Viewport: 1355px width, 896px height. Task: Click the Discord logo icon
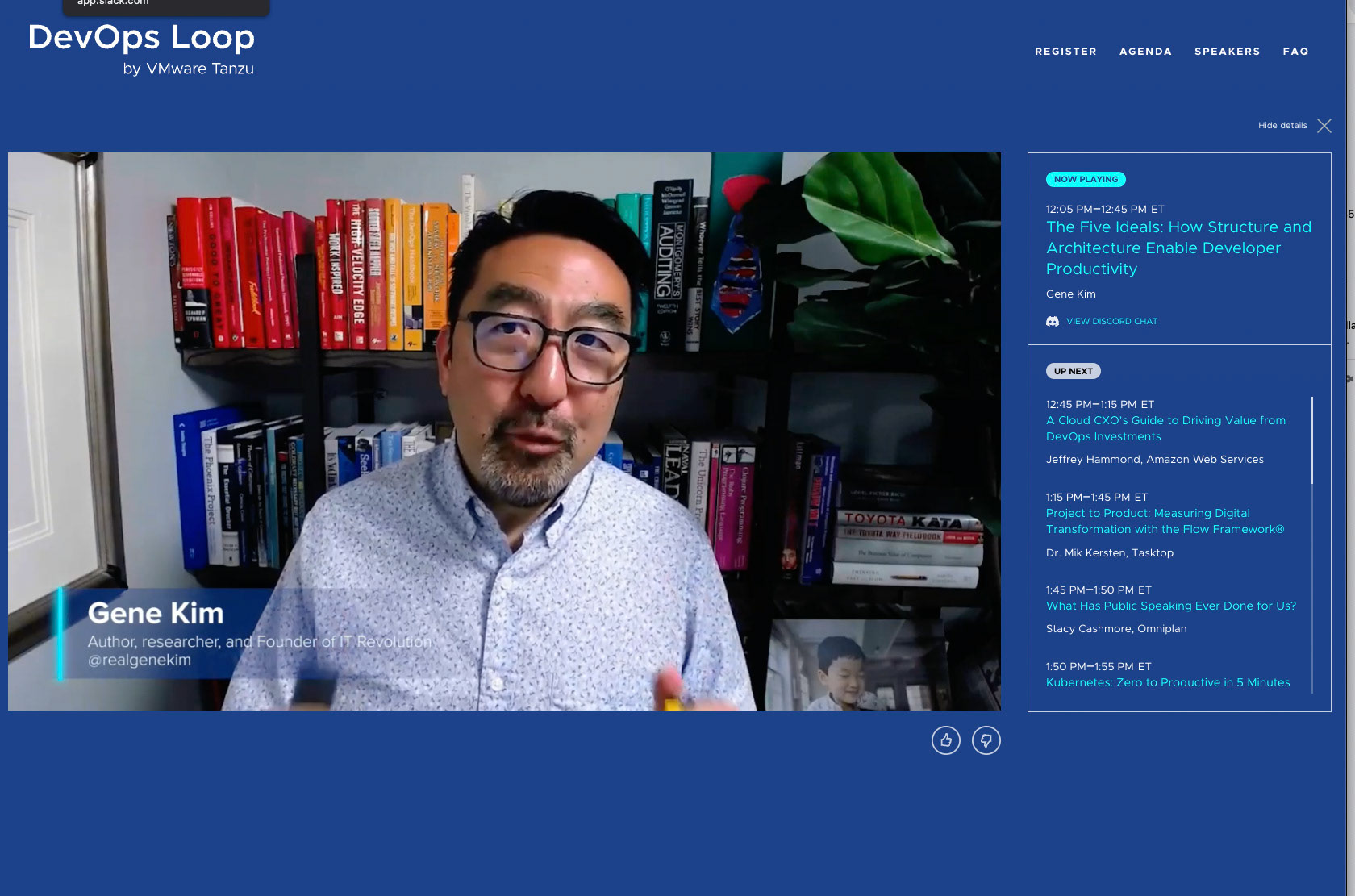(1053, 321)
